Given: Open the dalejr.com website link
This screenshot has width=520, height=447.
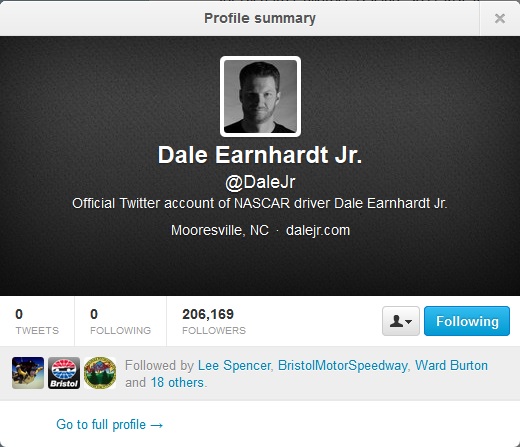Looking at the screenshot, I should point(318,230).
